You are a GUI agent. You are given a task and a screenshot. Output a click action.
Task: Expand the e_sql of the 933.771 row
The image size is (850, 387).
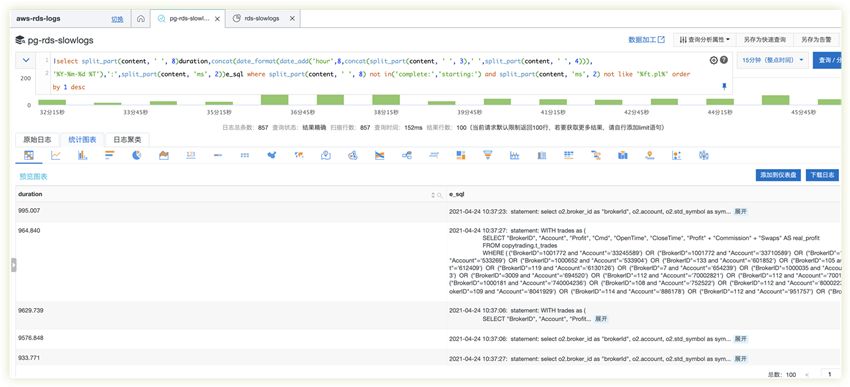point(740,359)
